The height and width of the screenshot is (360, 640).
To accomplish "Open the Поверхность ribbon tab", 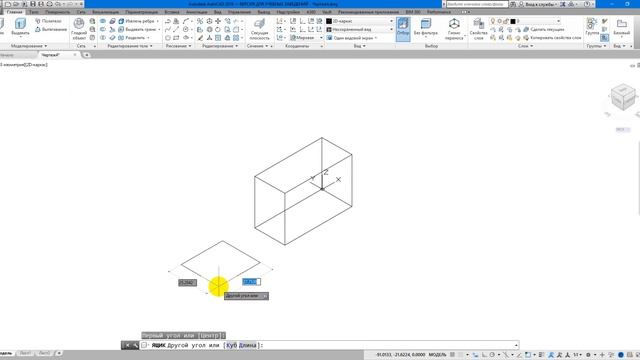I will 58,12.
